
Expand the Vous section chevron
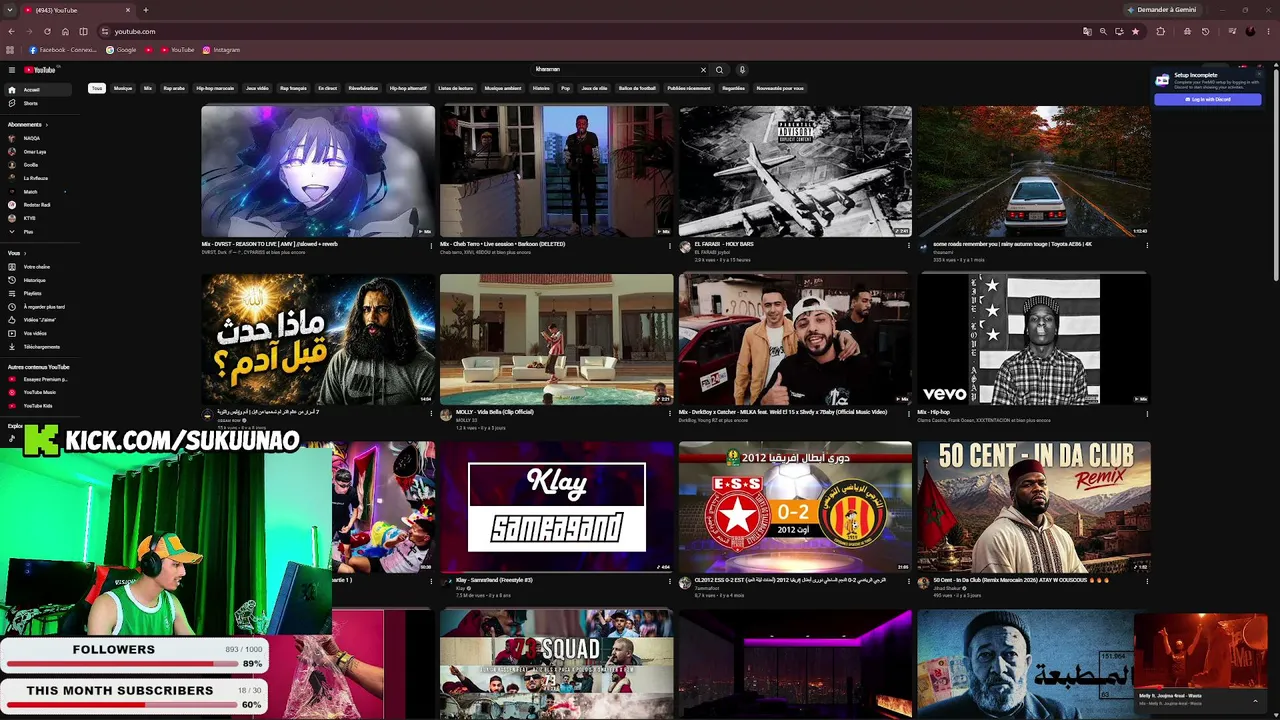pyautogui.click(x=25, y=253)
